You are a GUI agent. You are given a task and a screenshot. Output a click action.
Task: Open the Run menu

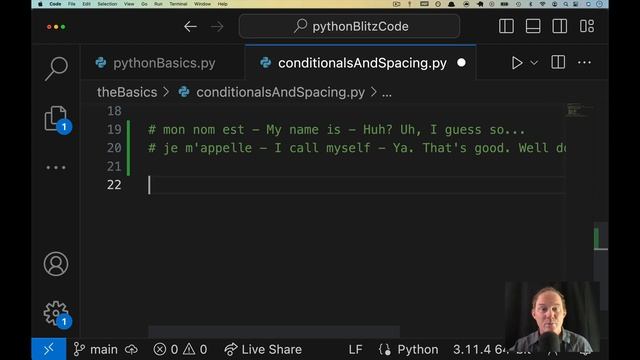click(158, 4)
